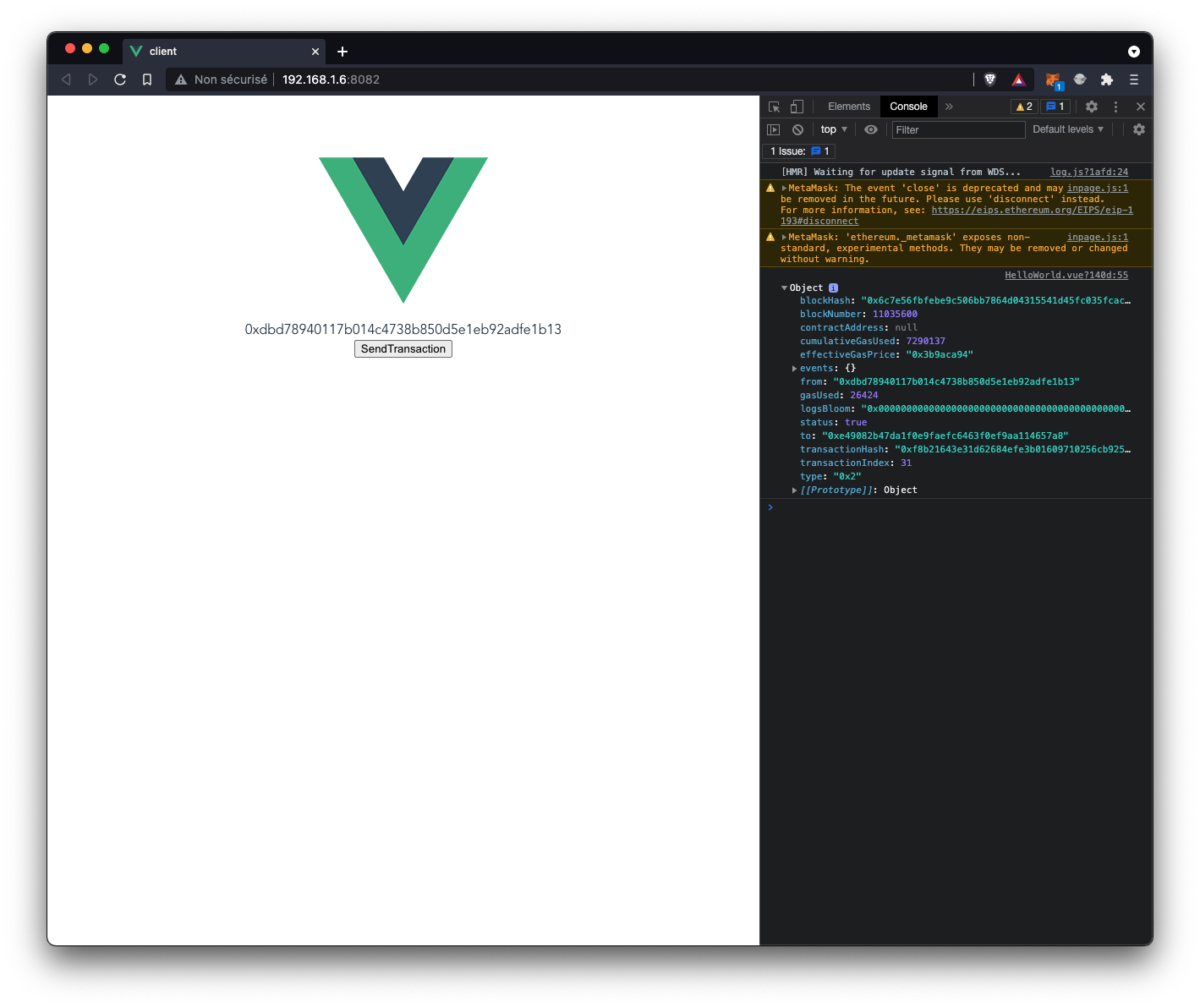Select the transactionIndex value 31
The width and height of the screenshot is (1200, 1008).
[906, 463]
